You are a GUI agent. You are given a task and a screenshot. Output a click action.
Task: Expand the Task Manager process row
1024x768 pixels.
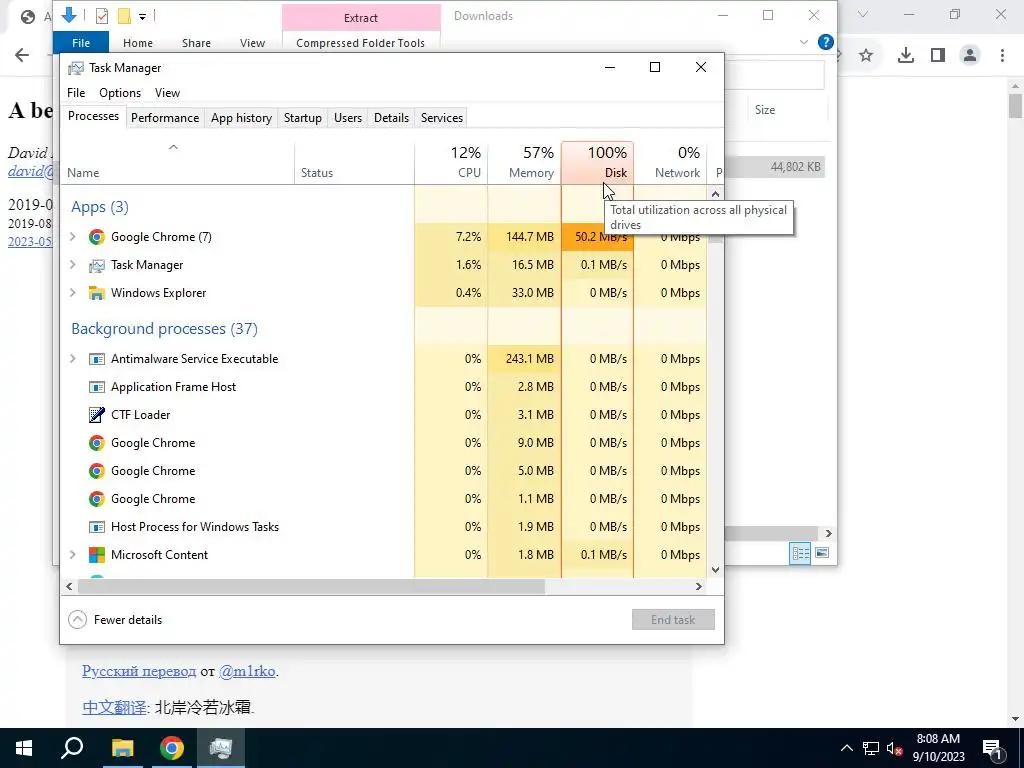coord(72,265)
